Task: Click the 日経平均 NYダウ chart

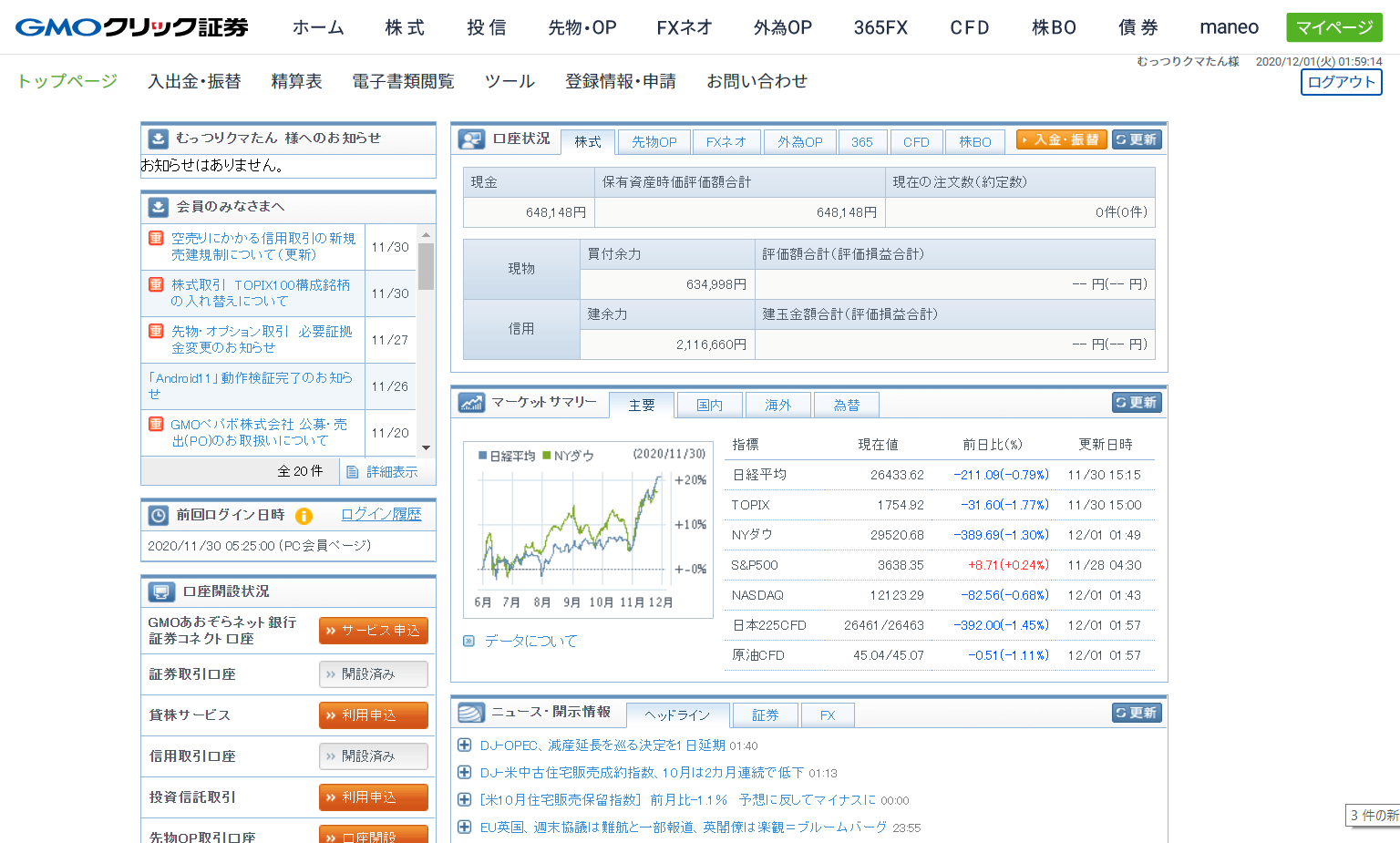Action: (588, 529)
